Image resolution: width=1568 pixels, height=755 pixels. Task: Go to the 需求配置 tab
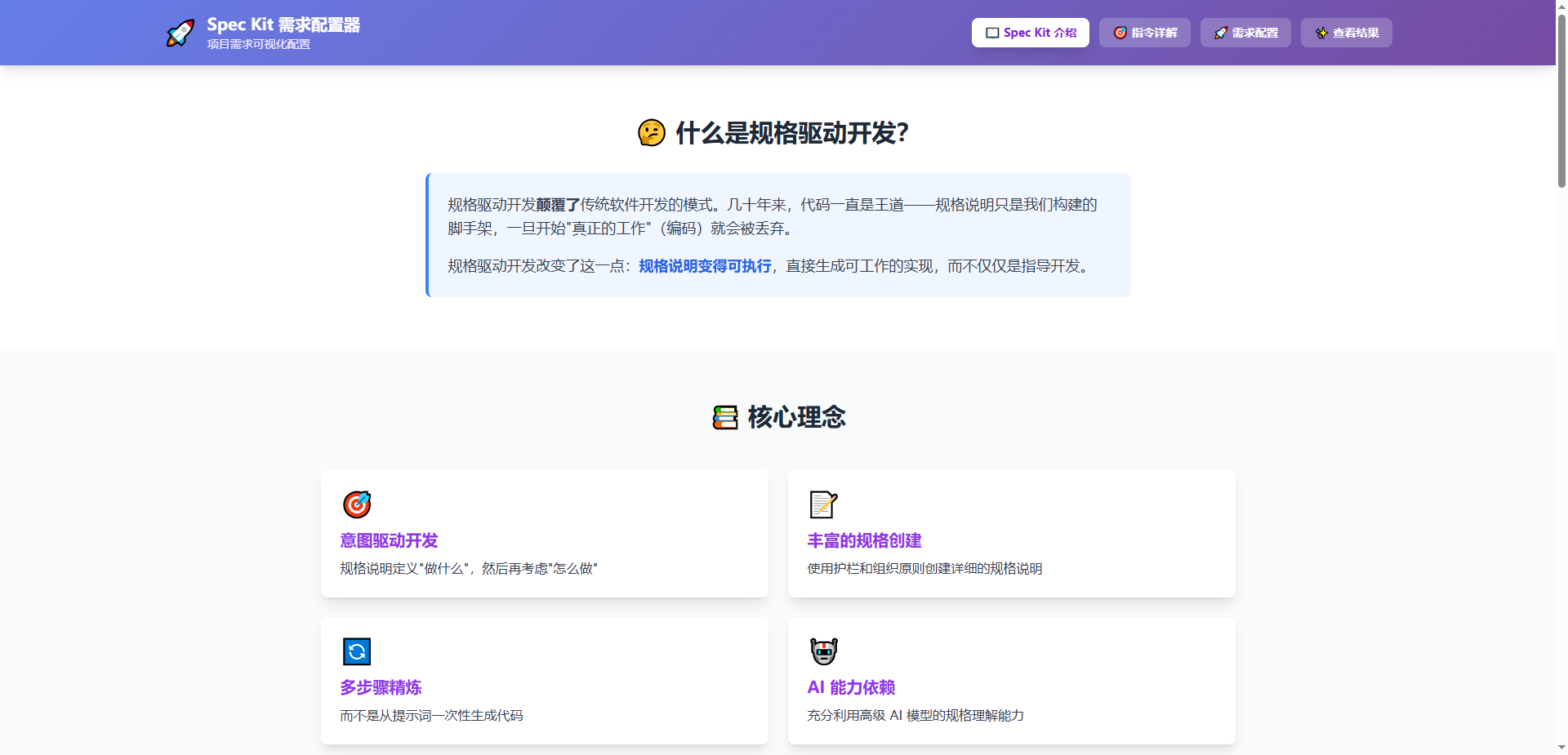pos(1245,33)
